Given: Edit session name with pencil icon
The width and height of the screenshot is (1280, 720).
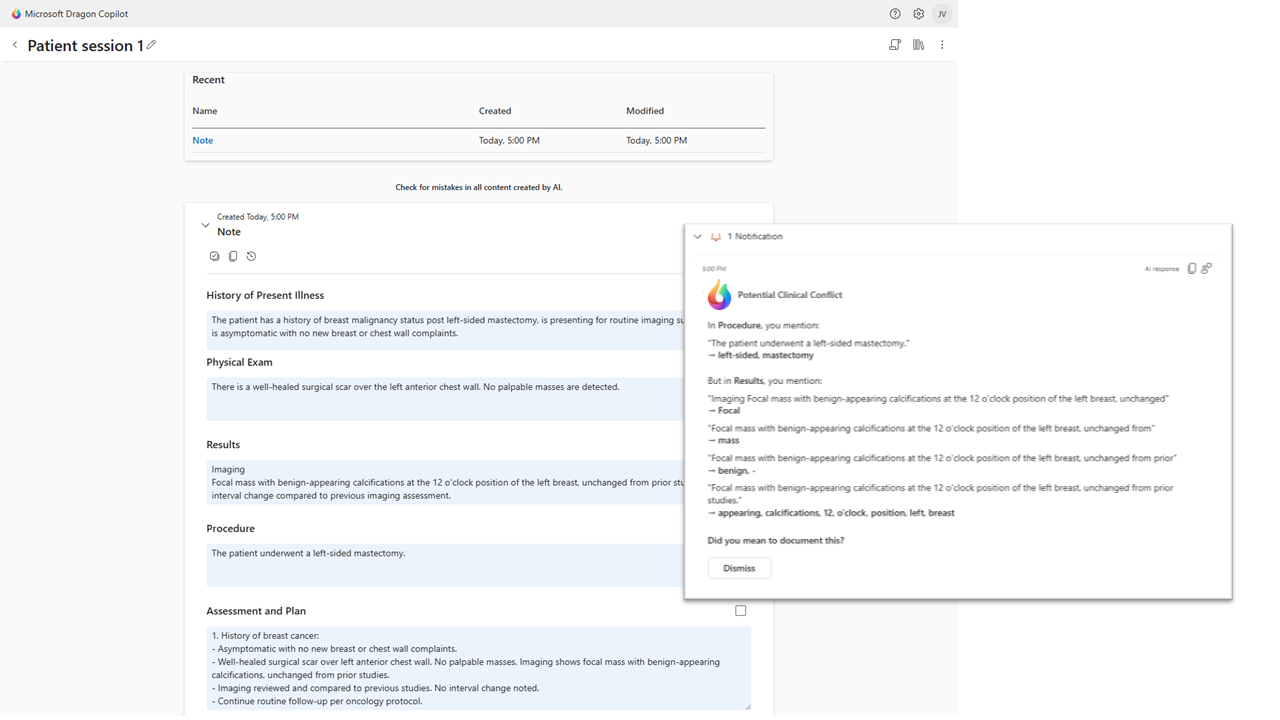Looking at the screenshot, I should click(x=151, y=45).
